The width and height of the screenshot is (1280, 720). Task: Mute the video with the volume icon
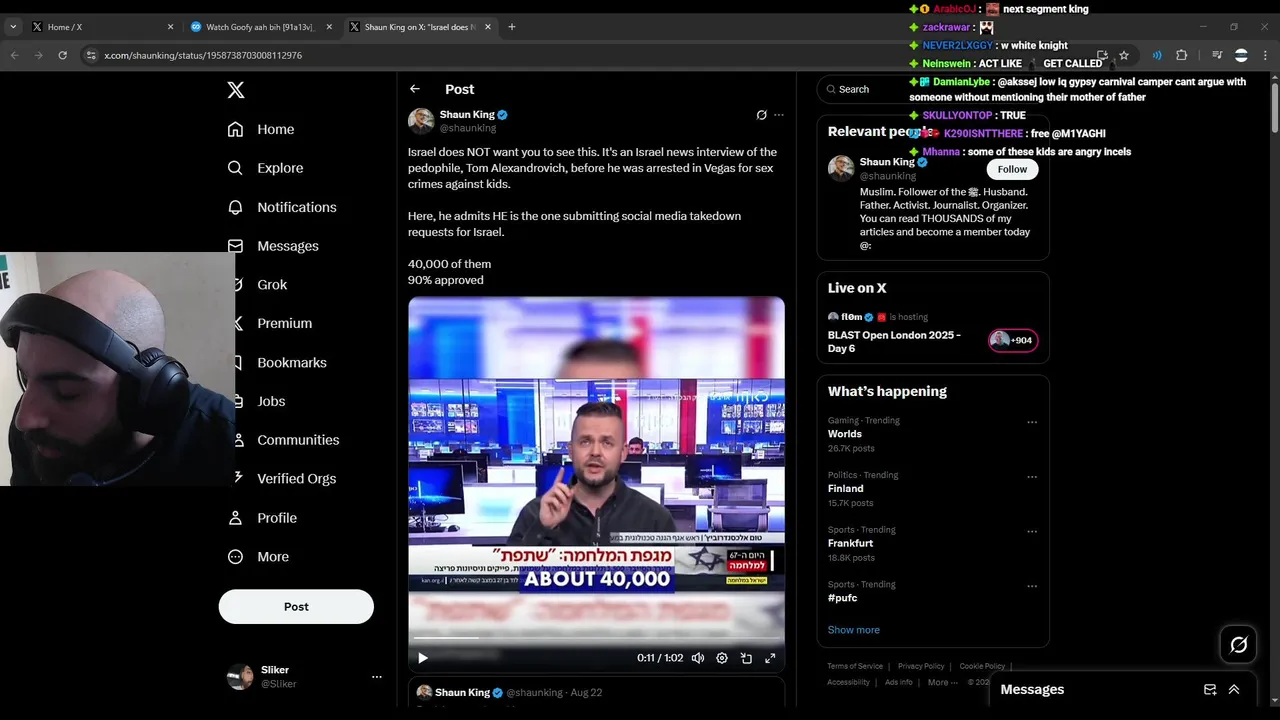[x=698, y=658]
